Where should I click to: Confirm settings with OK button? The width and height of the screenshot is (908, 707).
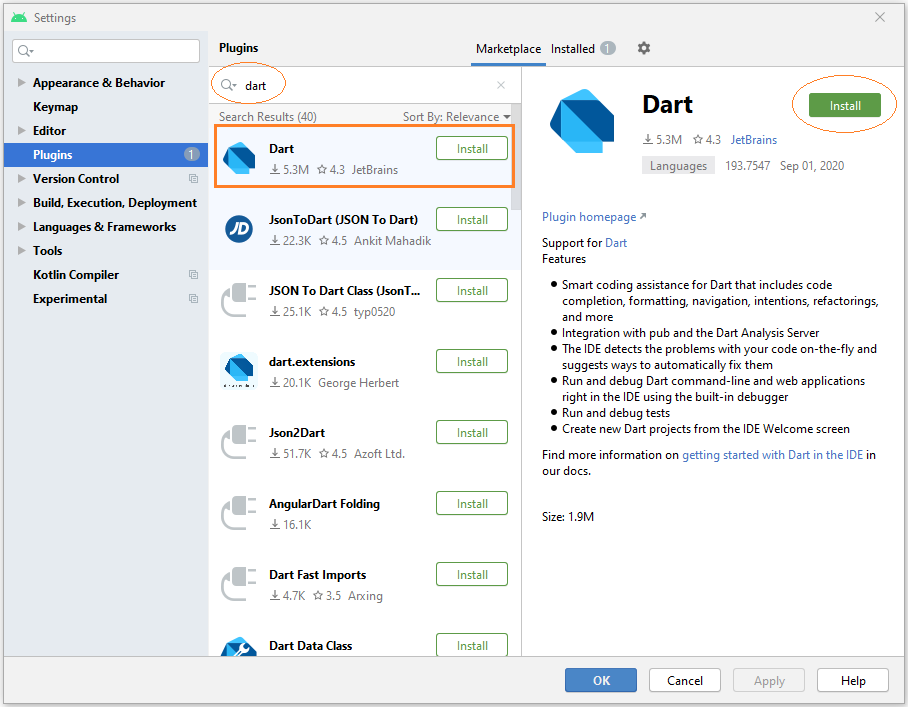click(601, 680)
